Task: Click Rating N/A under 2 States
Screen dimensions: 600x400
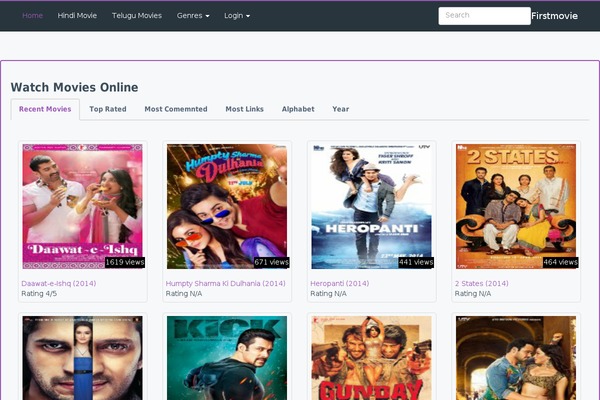Action: (473, 294)
